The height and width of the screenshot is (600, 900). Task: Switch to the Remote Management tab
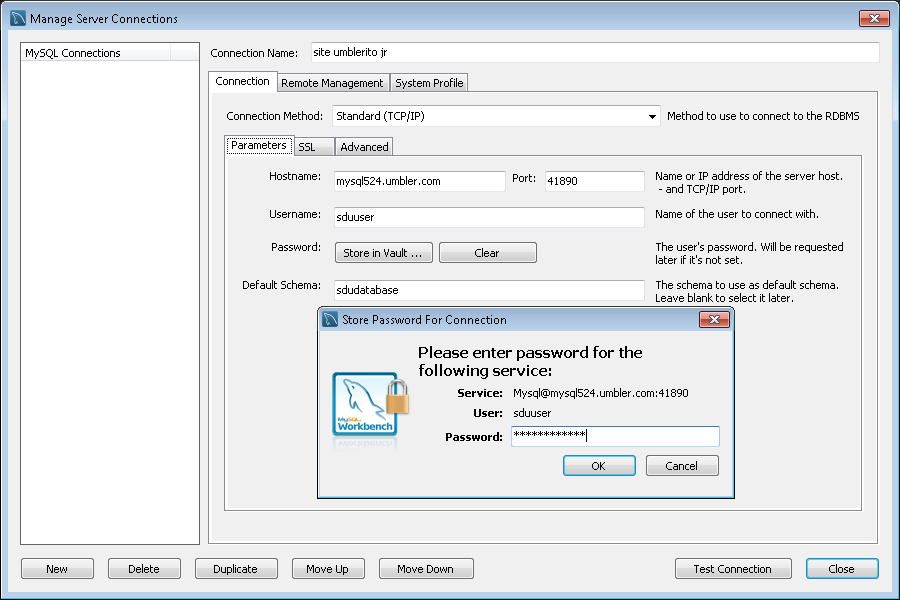tap(332, 82)
